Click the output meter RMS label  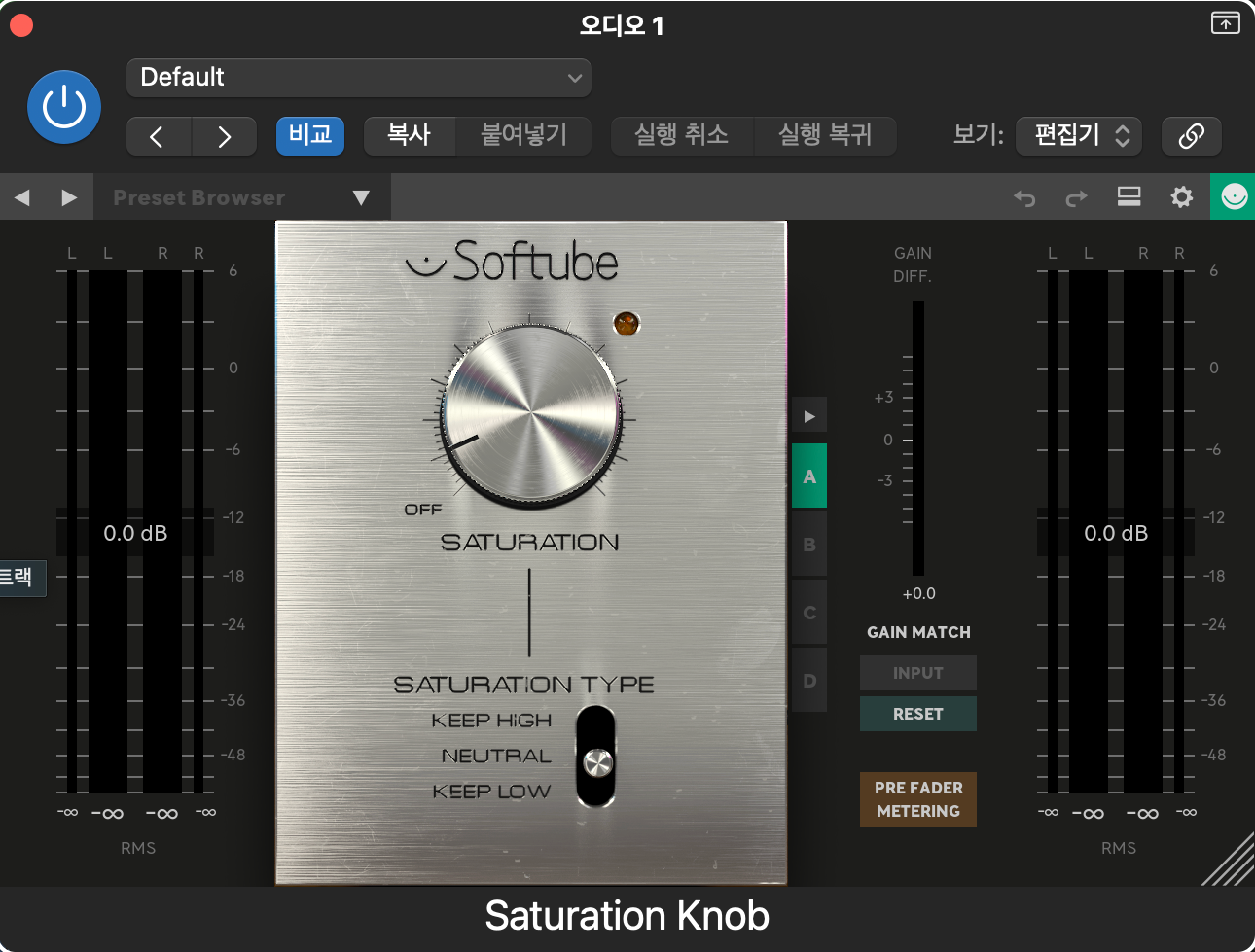(x=1119, y=848)
